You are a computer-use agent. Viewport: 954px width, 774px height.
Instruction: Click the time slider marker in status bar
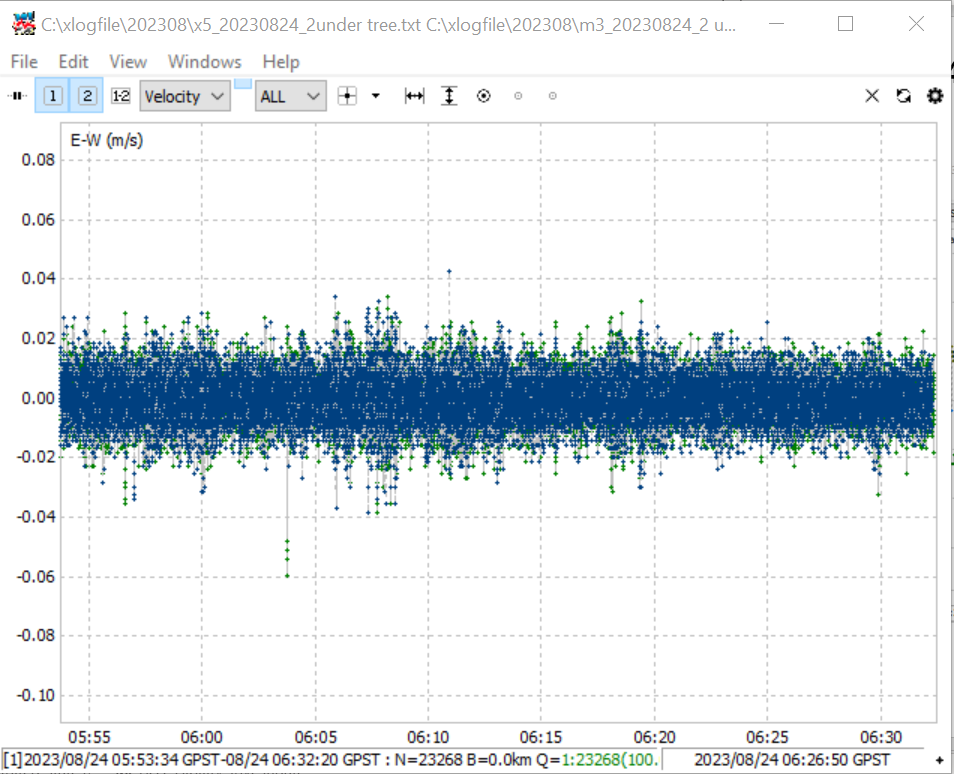[x=939, y=760]
